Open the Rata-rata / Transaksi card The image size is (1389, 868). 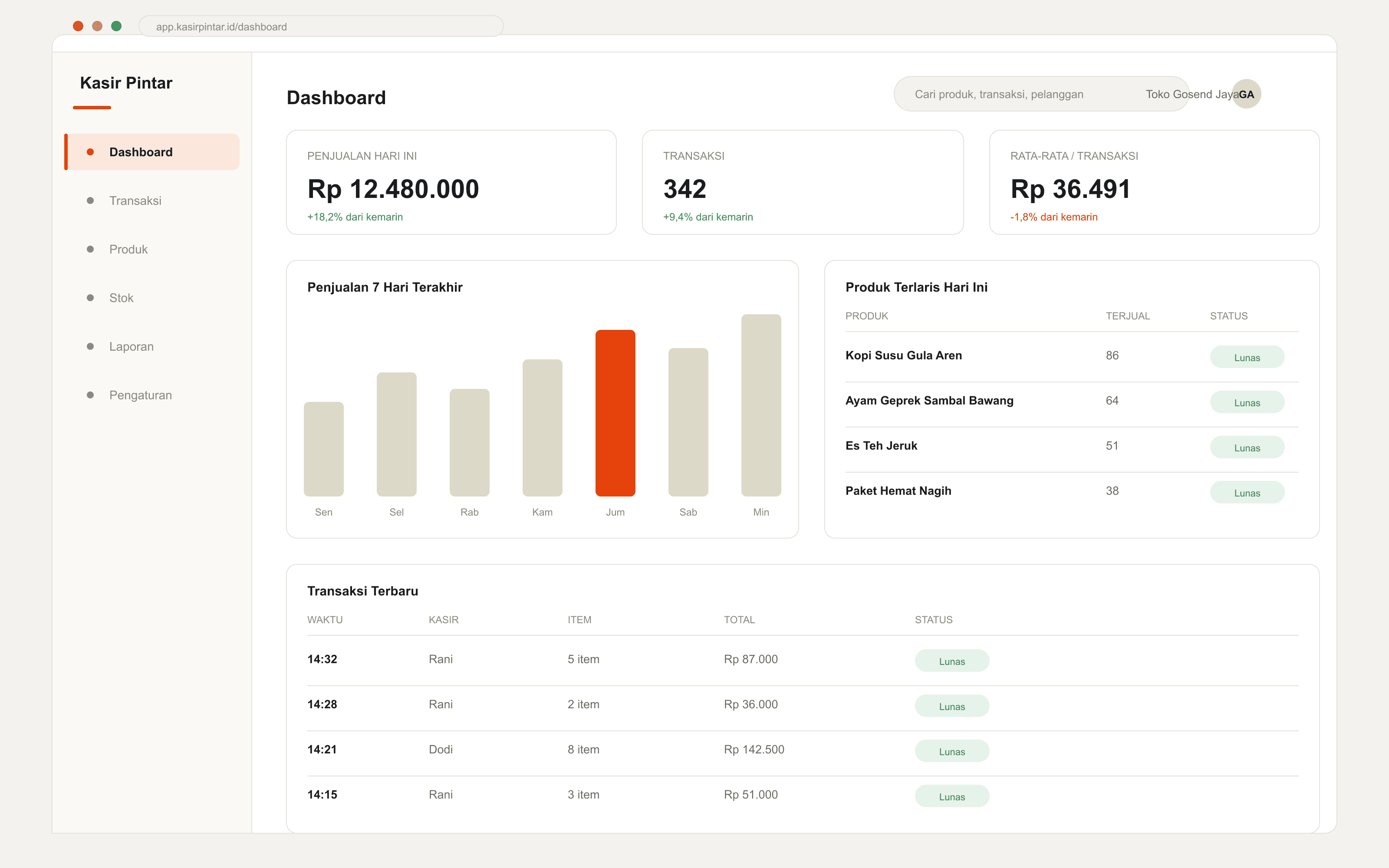[x=1154, y=183]
